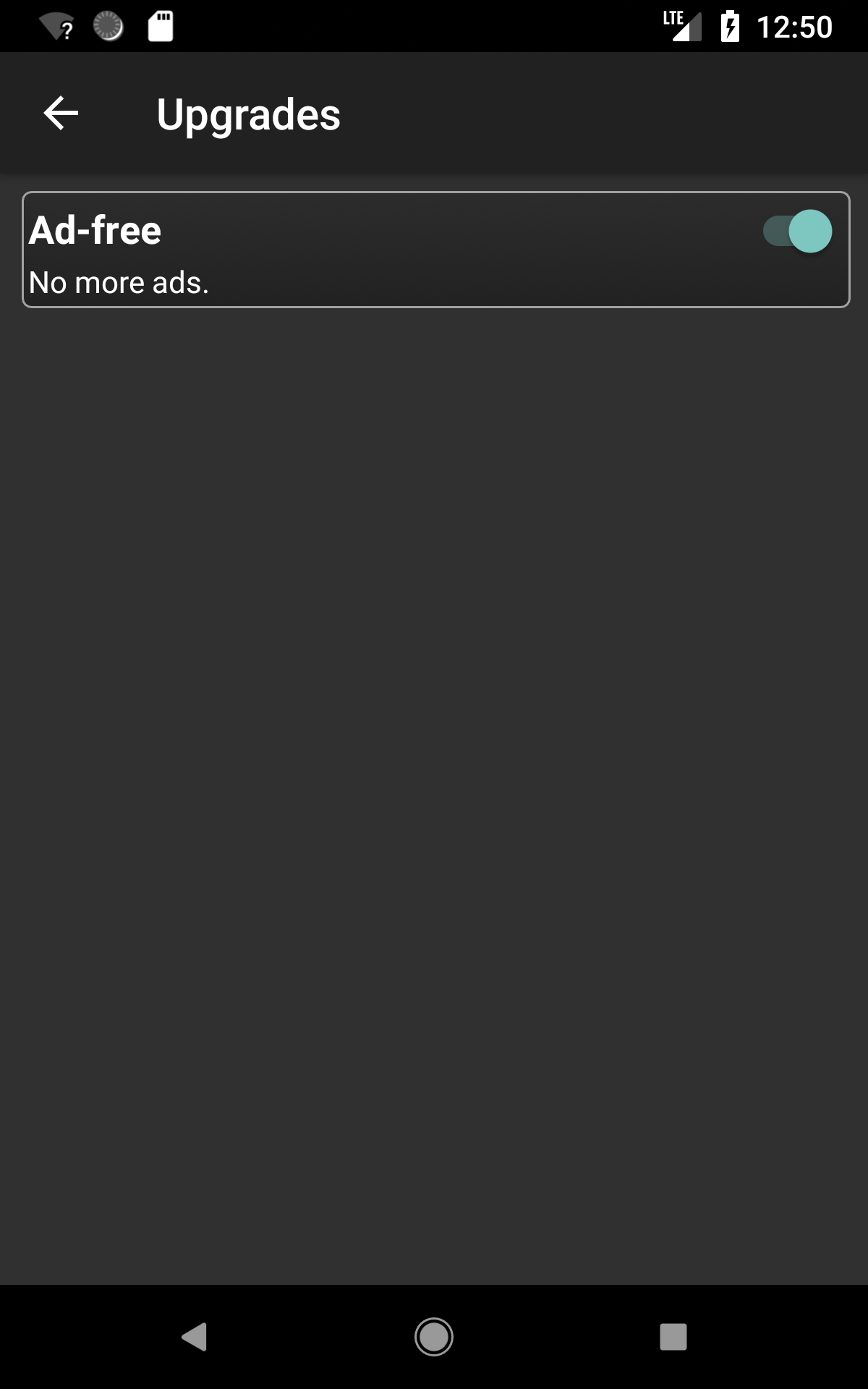
Task: Tap the Android back navigation button
Action: coord(194,1337)
